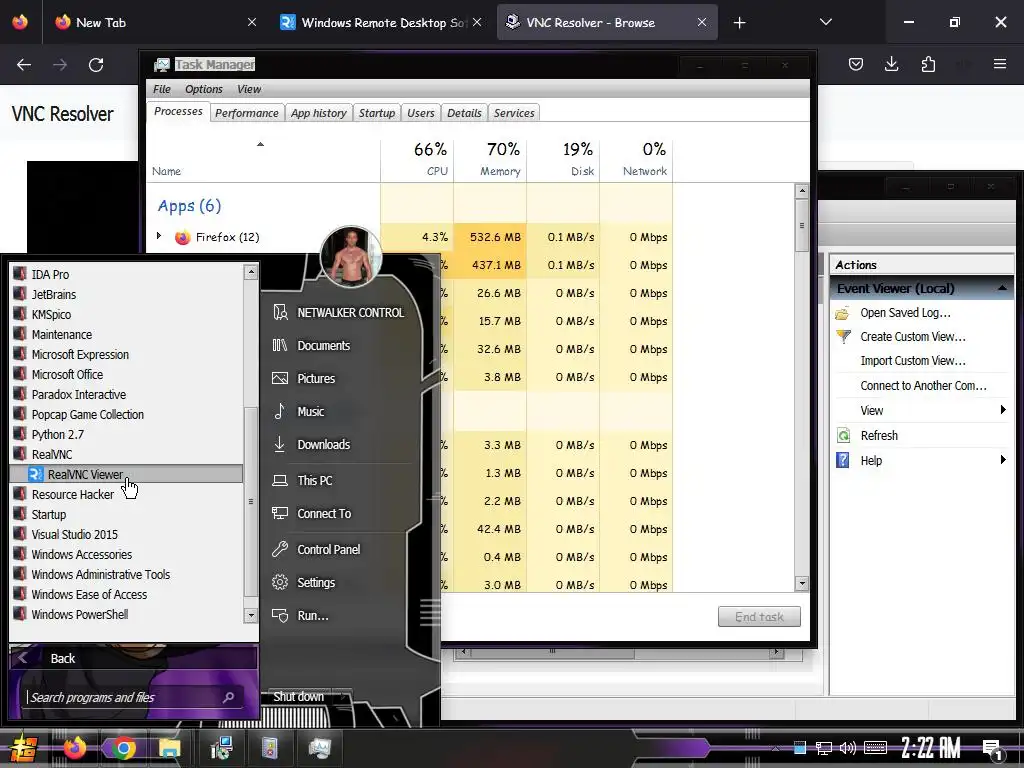
Task: Open the KMSpico folder
Action: coord(51,314)
